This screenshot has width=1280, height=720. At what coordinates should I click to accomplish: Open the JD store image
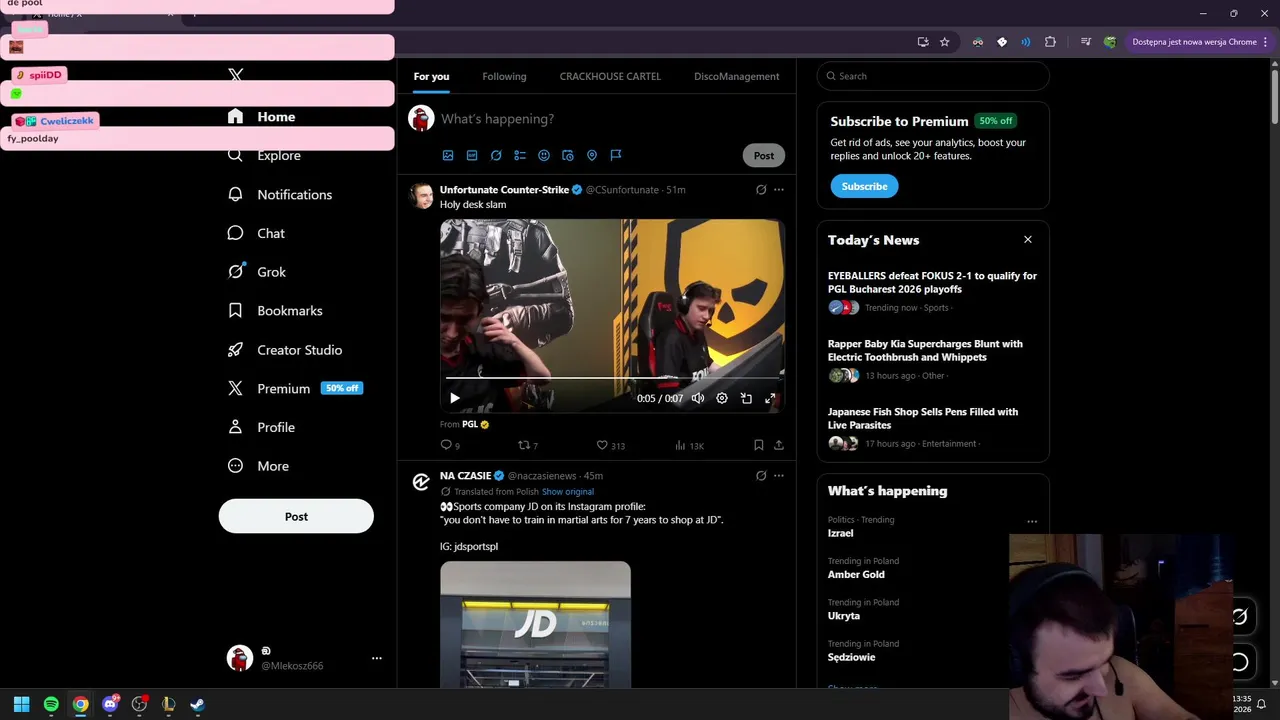[535, 624]
